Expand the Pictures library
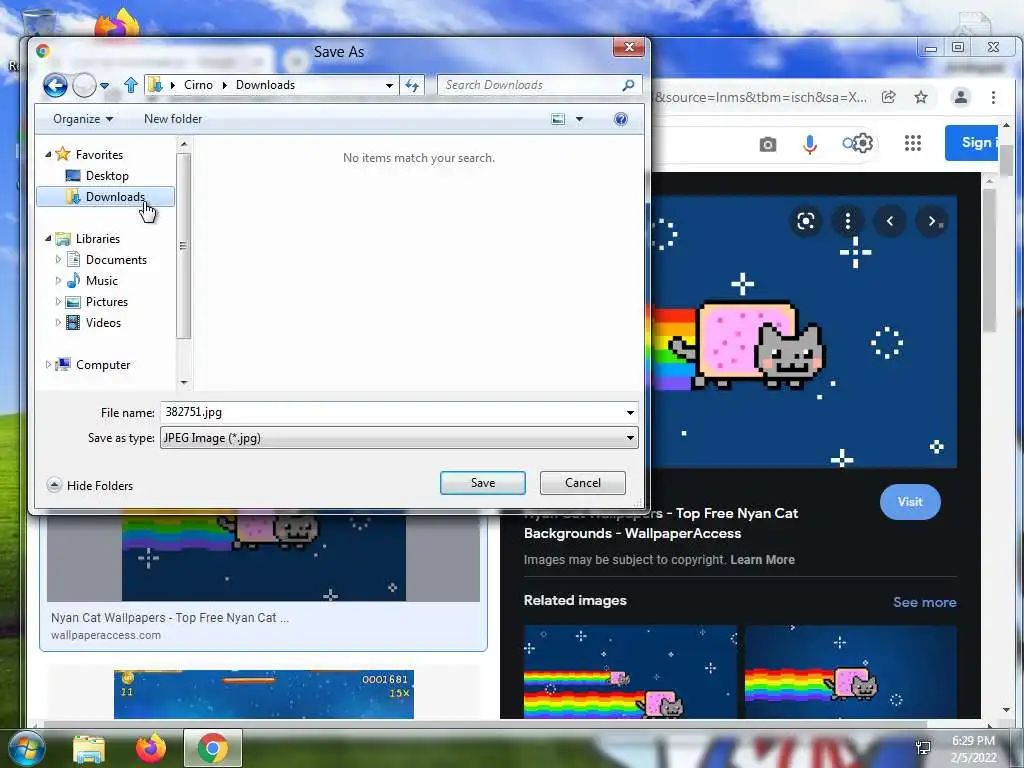The height and width of the screenshot is (768, 1024). (x=58, y=302)
